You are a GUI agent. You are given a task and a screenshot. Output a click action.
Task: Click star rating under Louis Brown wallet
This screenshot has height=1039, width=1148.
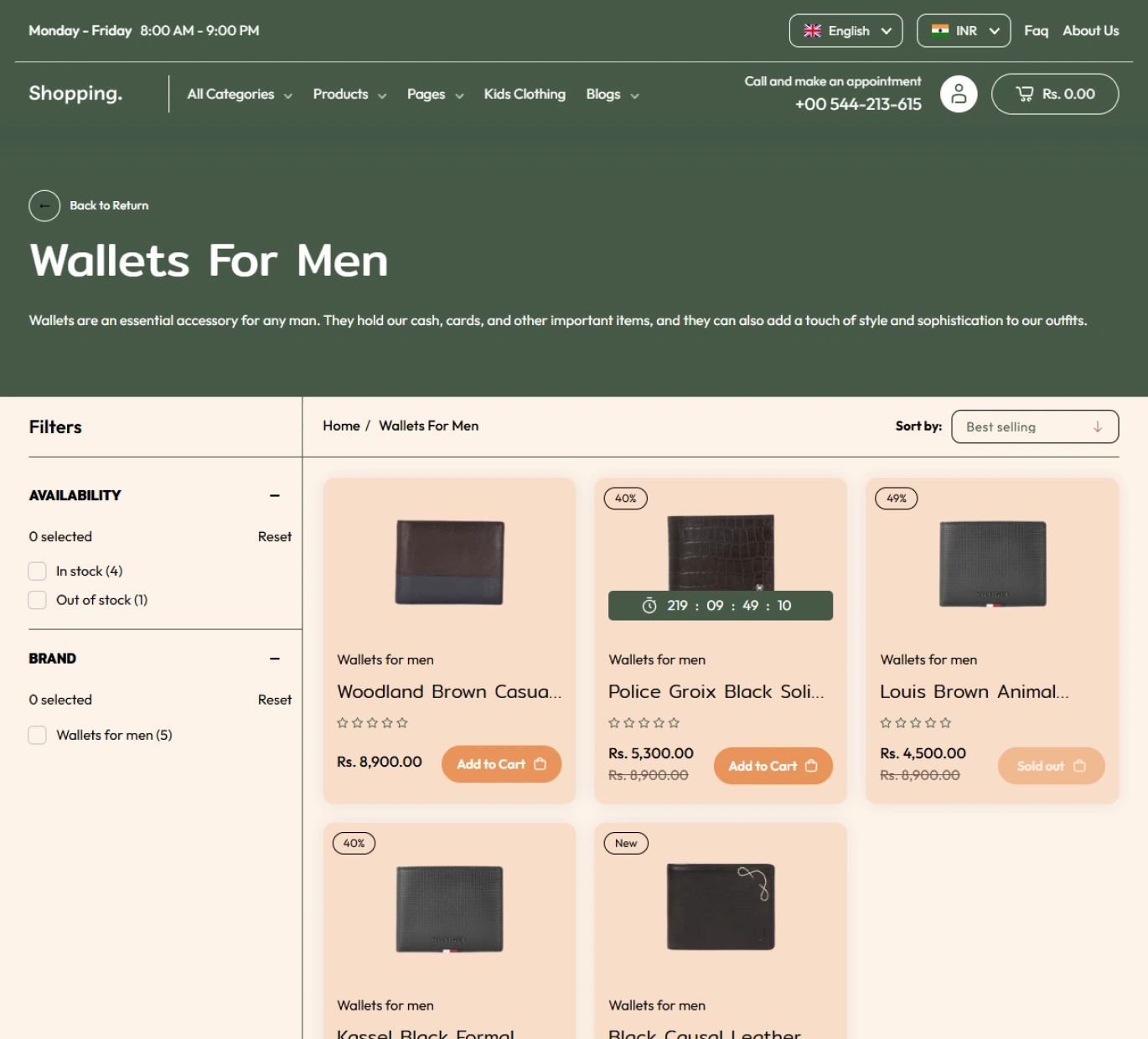[915, 722]
